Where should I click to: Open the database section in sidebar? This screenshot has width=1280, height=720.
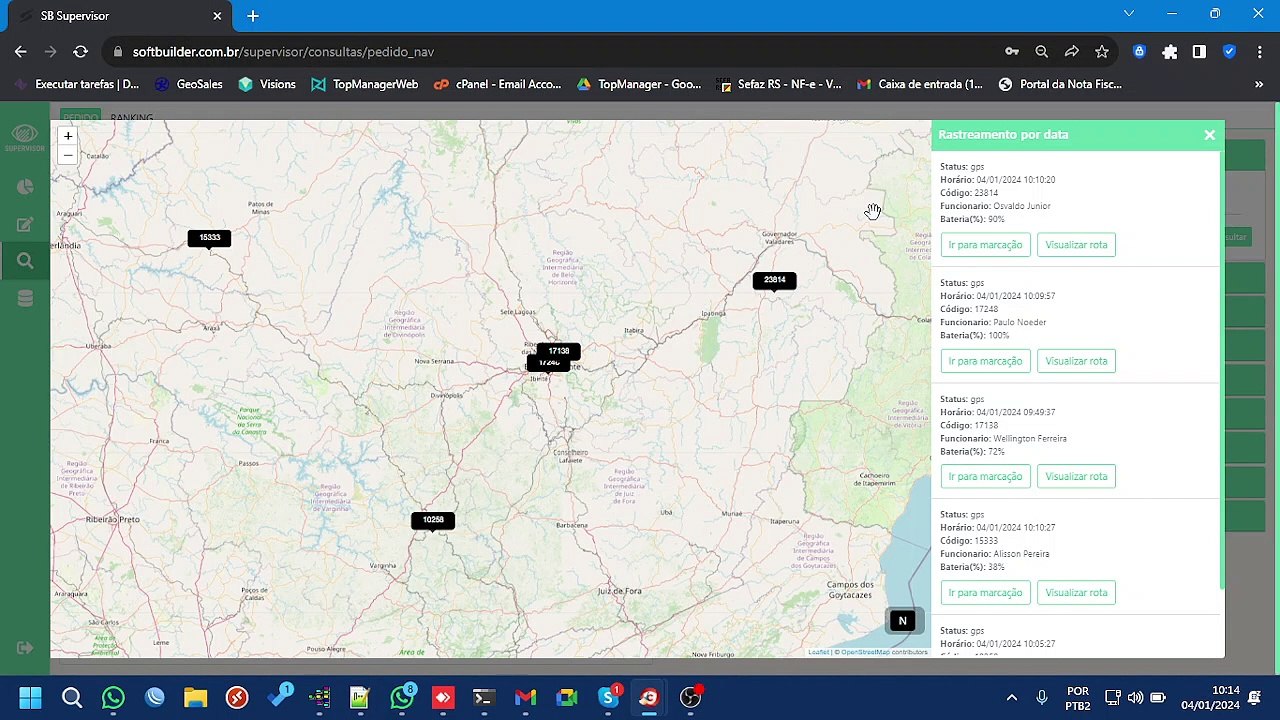(25, 298)
